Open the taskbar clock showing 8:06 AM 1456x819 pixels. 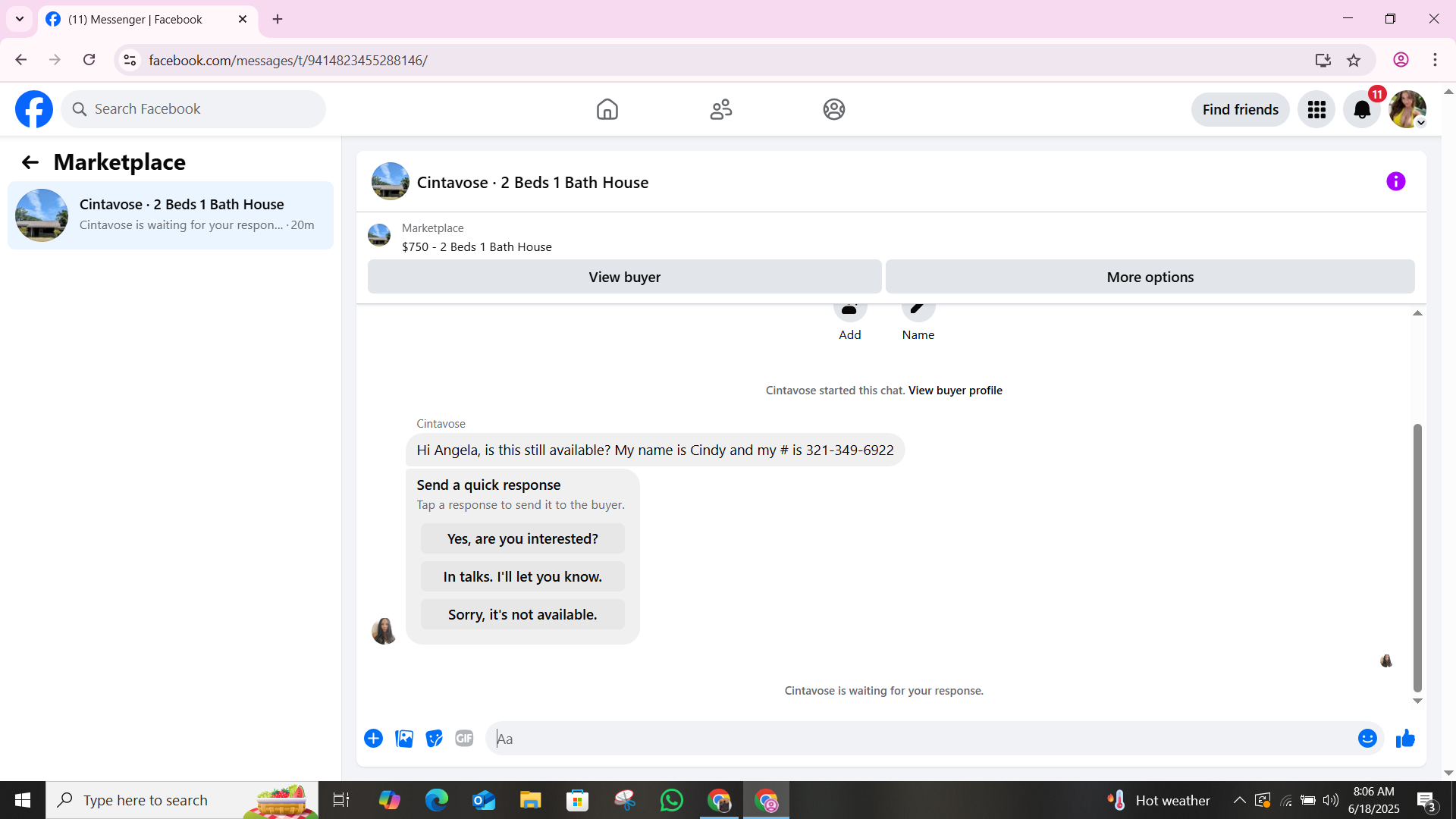pos(1373,800)
